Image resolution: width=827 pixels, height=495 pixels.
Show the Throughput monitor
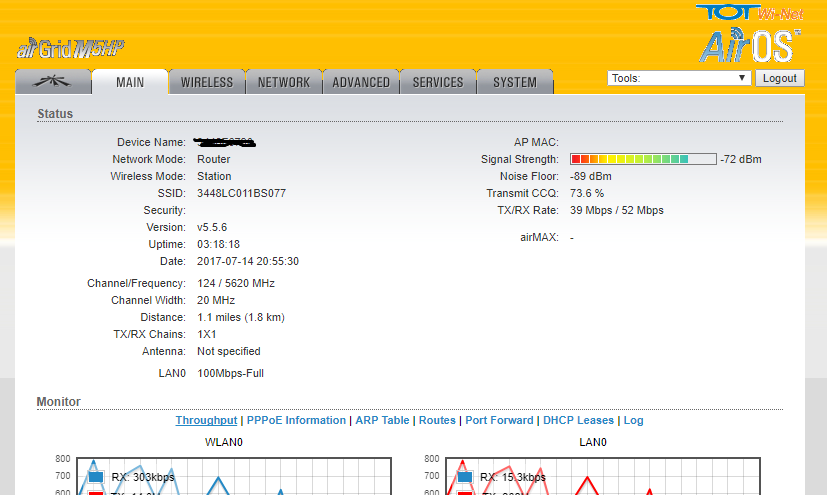(206, 420)
